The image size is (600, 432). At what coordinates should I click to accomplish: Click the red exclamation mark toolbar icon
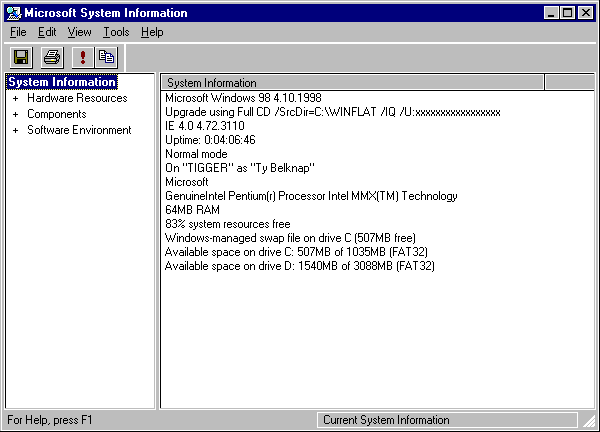coord(83,57)
